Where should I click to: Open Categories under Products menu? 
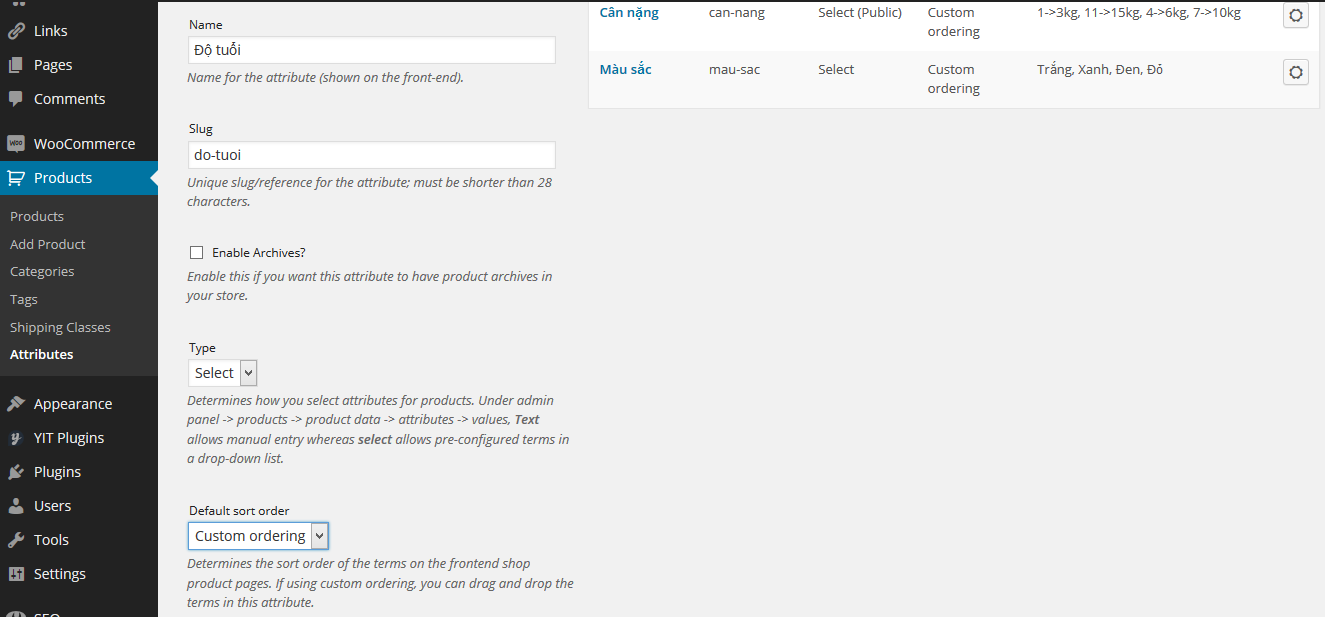42,271
